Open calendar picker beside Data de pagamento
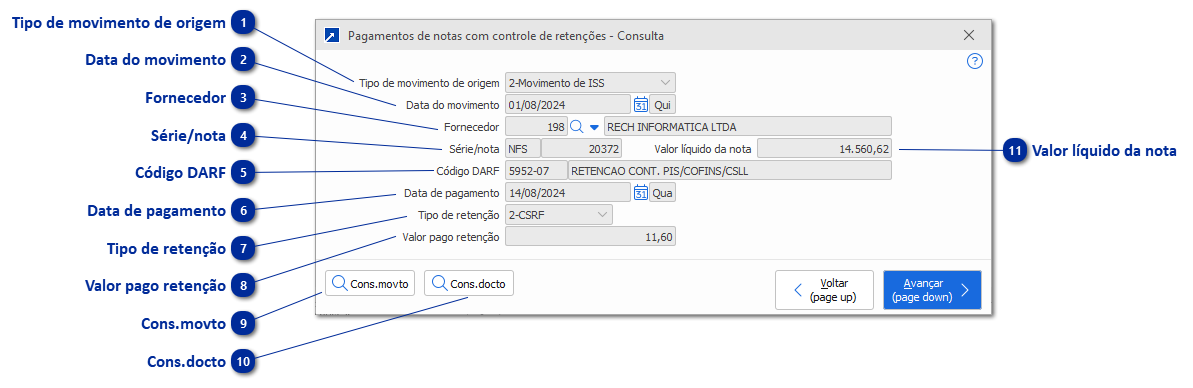Viewport: 1193px width, 388px height. pos(641,193)
